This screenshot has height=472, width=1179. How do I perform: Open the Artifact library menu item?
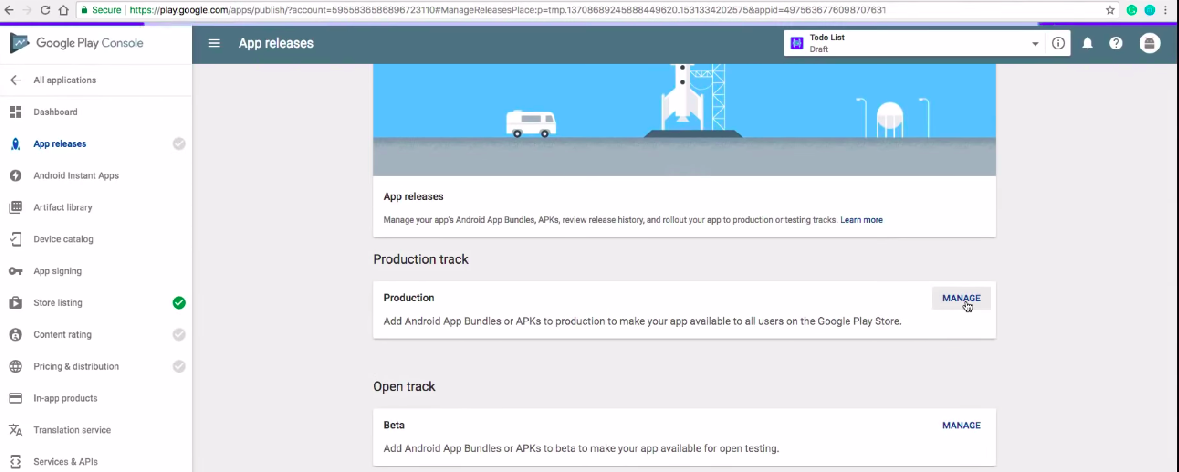tap(63, 208)
